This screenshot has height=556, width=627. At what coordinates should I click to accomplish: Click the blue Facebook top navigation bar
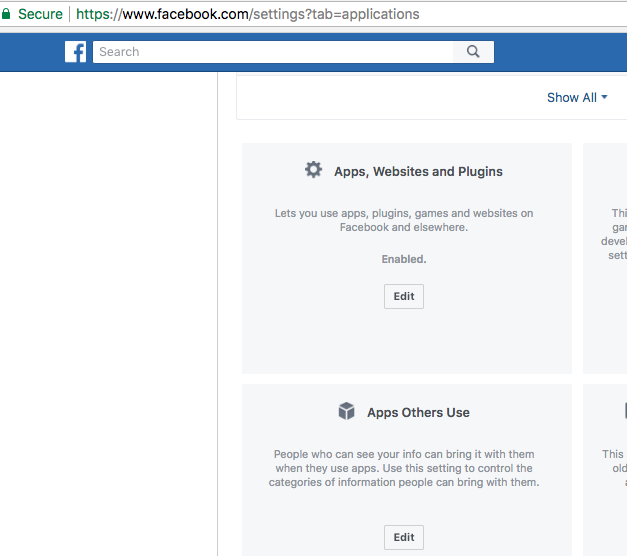click(x=560, y=52)
